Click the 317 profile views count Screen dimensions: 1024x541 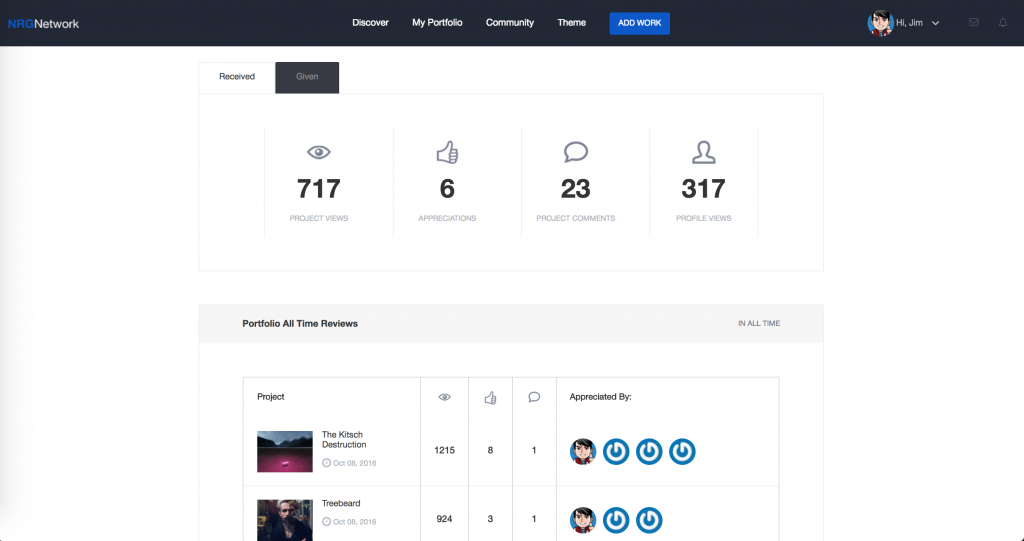pos(703,189)
